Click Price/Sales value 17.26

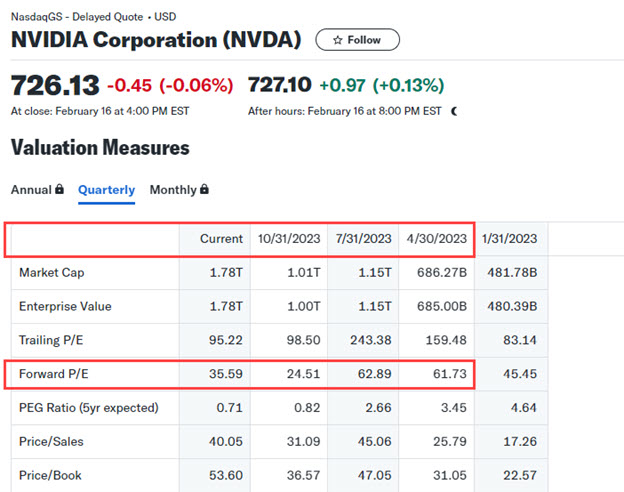[x=520, y=441]
